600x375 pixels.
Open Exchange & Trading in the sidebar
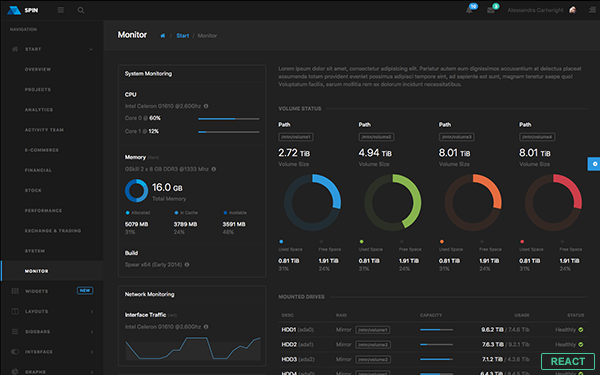(53, 231)
